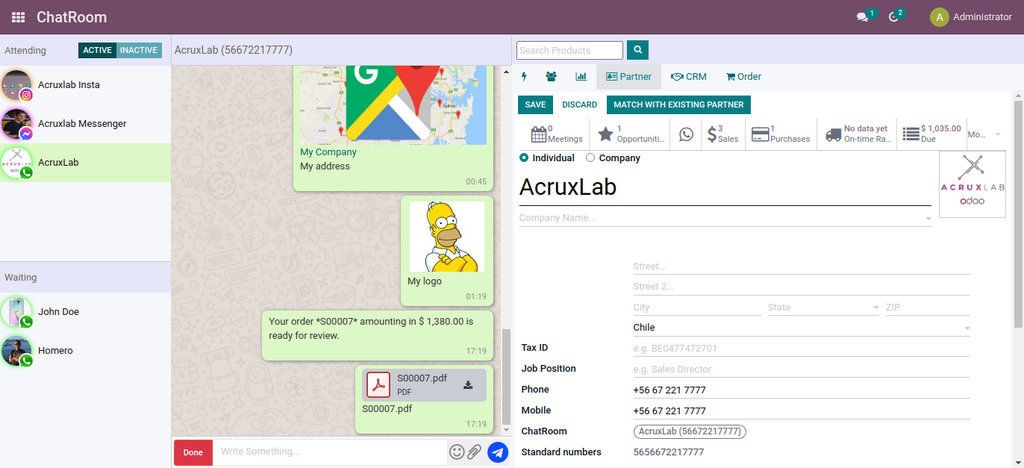The height and width of the screenshot is (468, 1024).
Task: Open the Due amount stat button
Action: tap(932, 134)
